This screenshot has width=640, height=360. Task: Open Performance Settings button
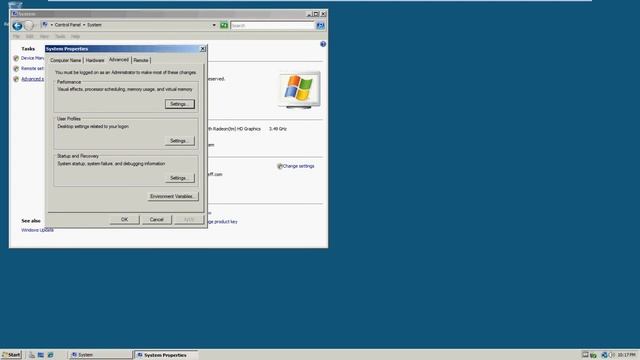tap(180, 104)
